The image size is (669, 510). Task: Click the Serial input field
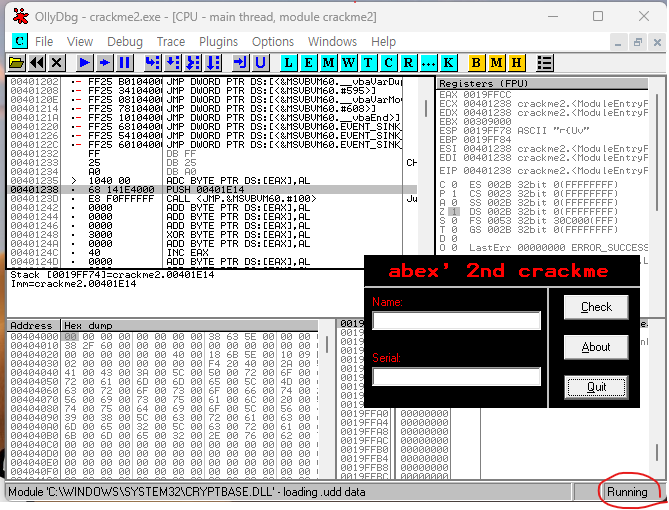(457, 376)
